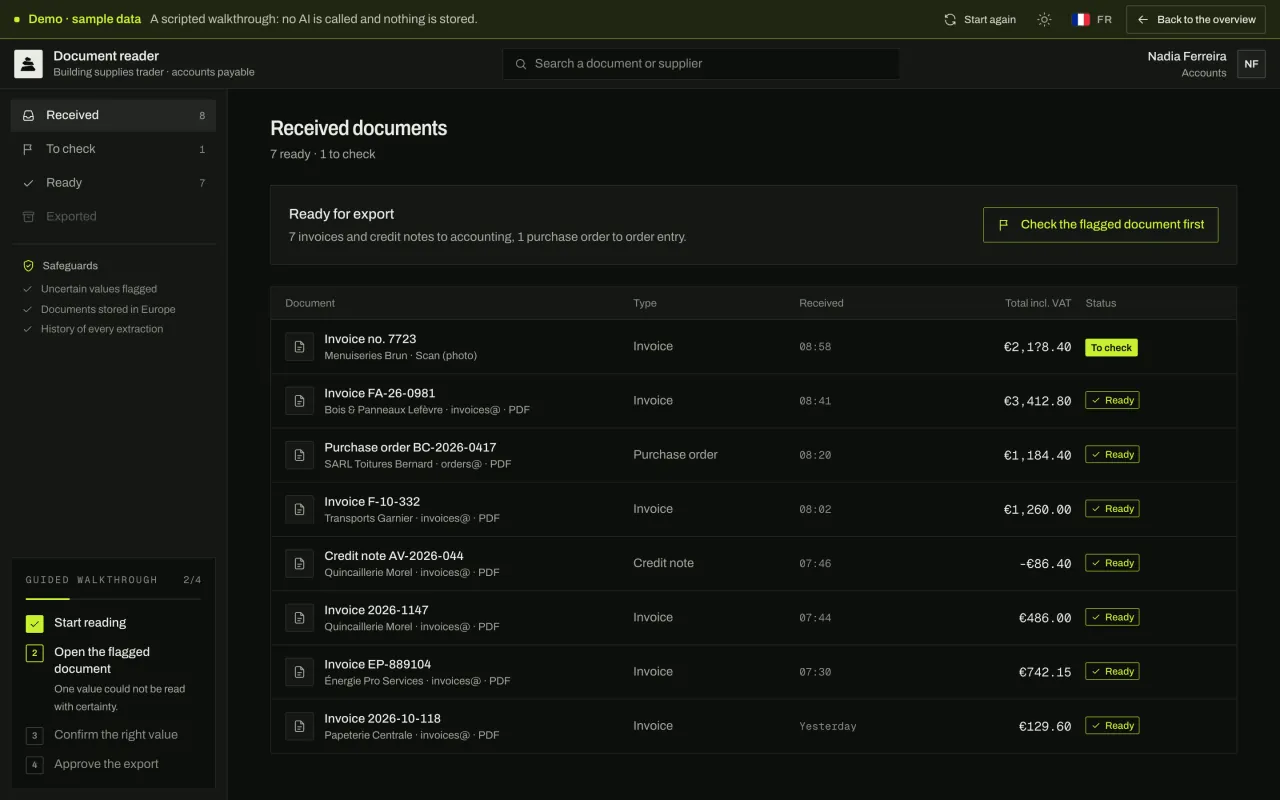Click Check the flagged document first button
1280x800 pixels.
[x=1101, y=225]
